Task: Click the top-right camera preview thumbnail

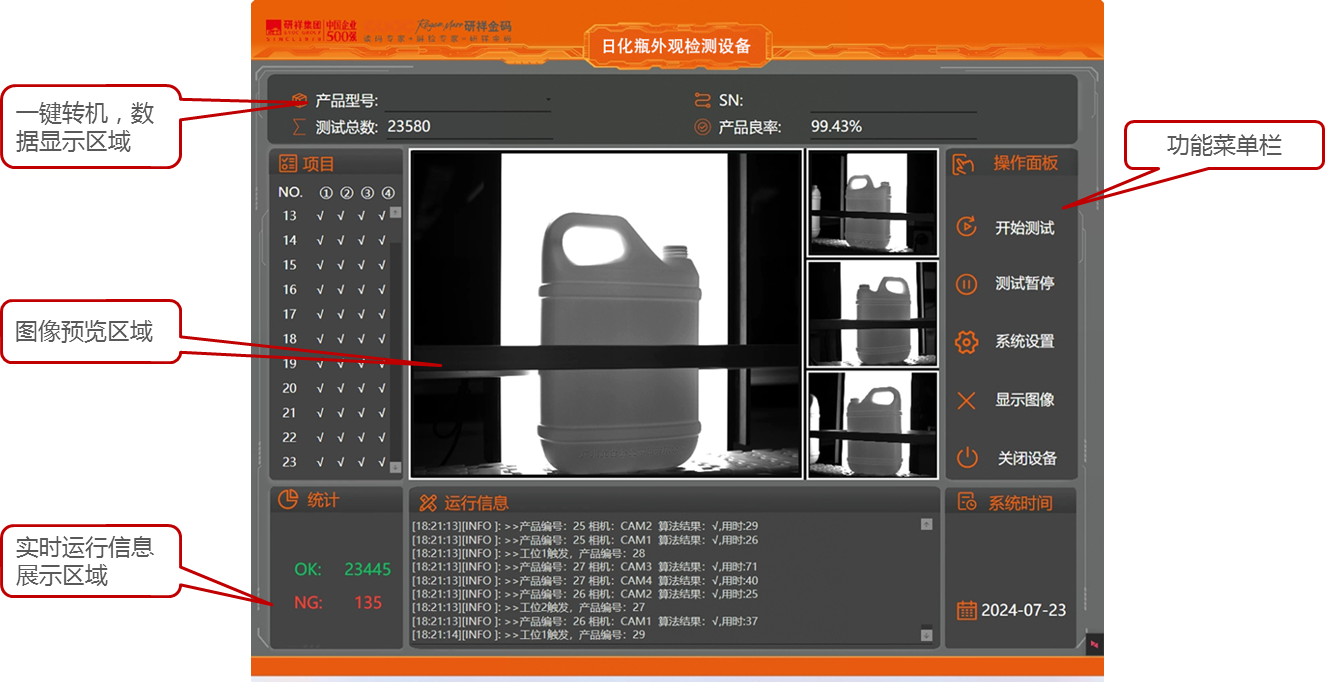Action: click(871, 204)
